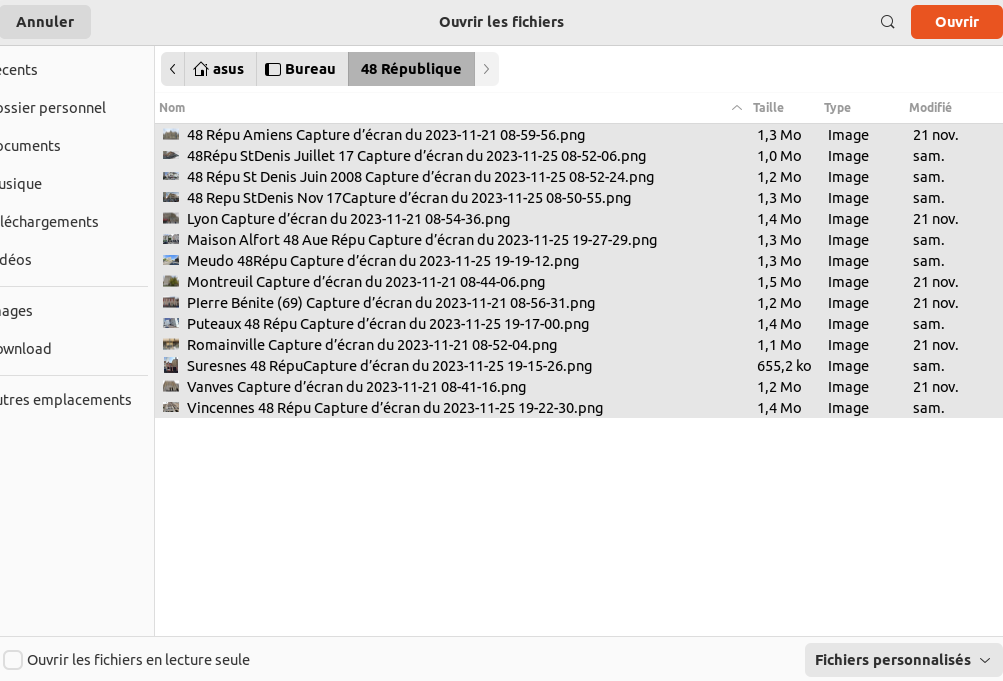
Task: Click thumbnail icon of Vanves Capture file
Action: pyautogui.click(x=171, y=387)
